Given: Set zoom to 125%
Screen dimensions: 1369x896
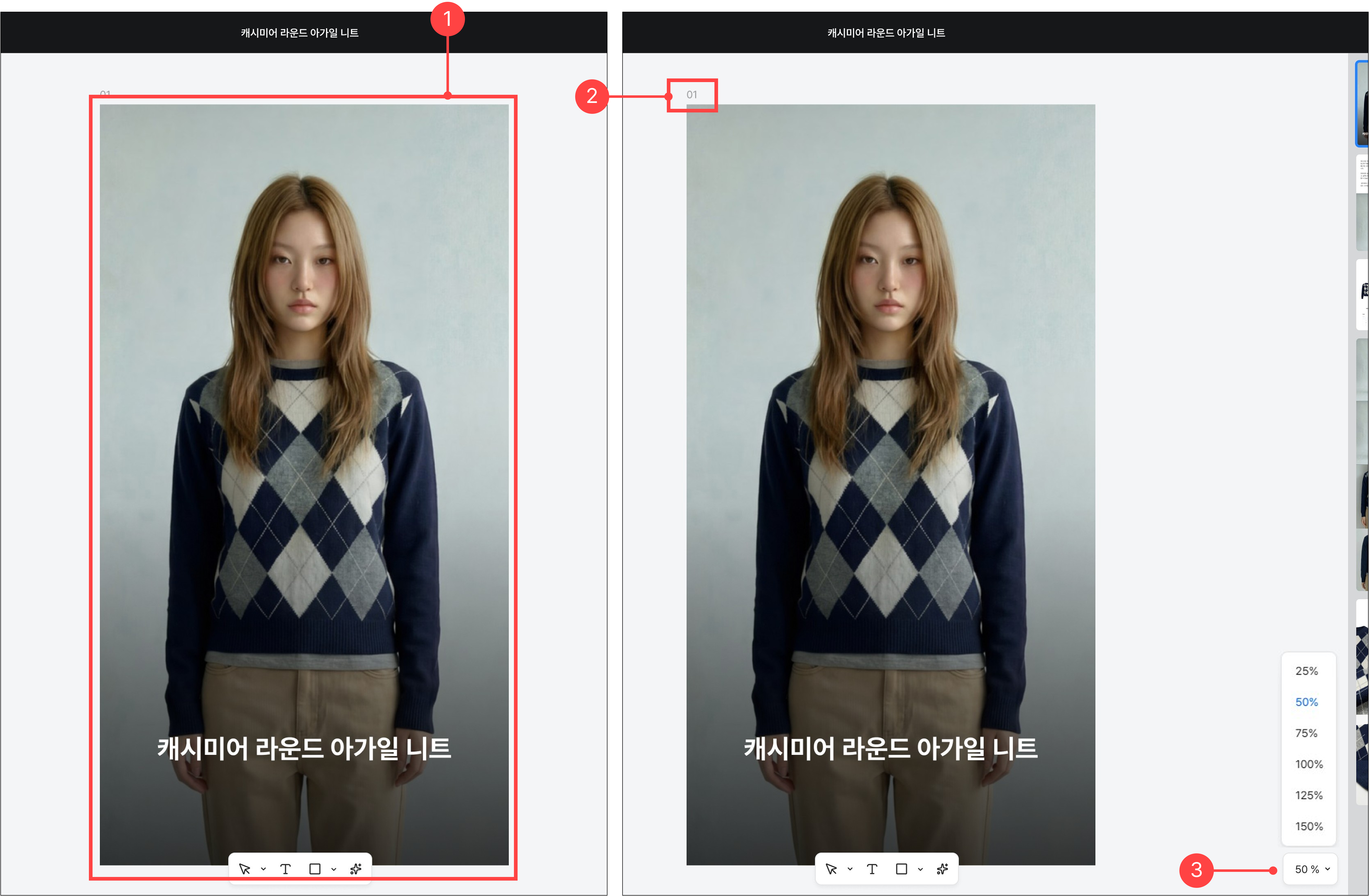Looking at the screenshot, I should pos(1309,795).
